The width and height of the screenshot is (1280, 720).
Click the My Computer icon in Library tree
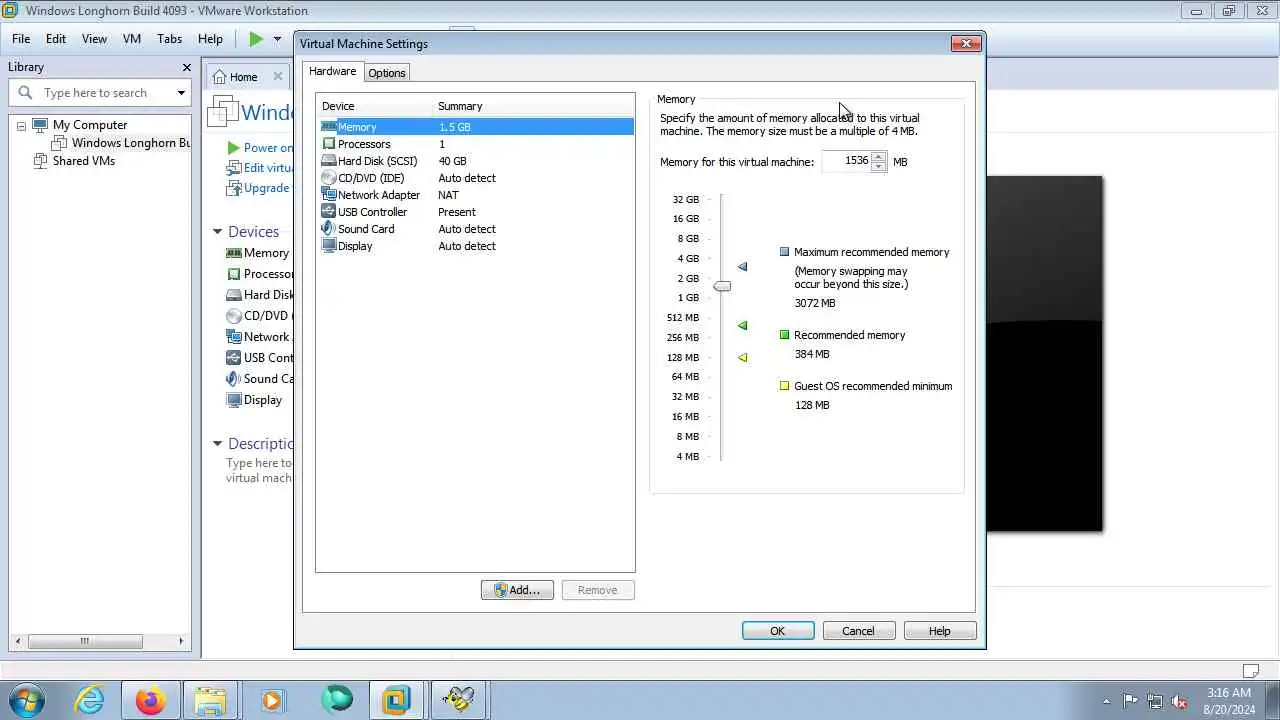point(40,125)
